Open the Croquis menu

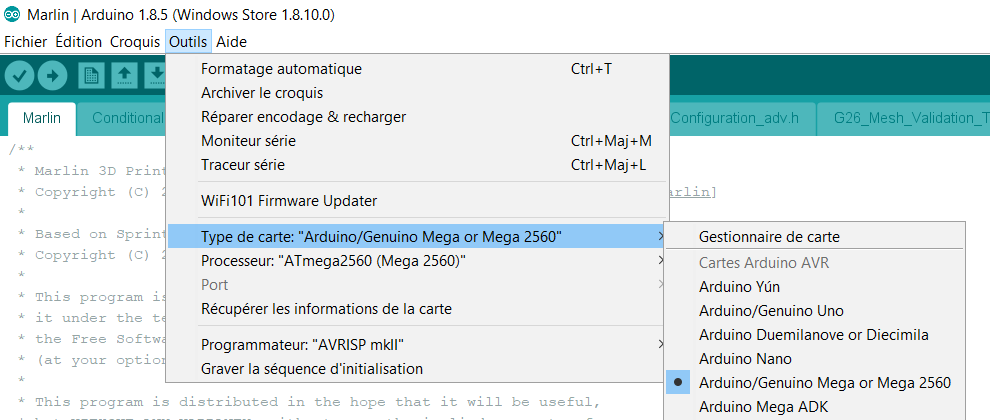[x=134, y=42]
